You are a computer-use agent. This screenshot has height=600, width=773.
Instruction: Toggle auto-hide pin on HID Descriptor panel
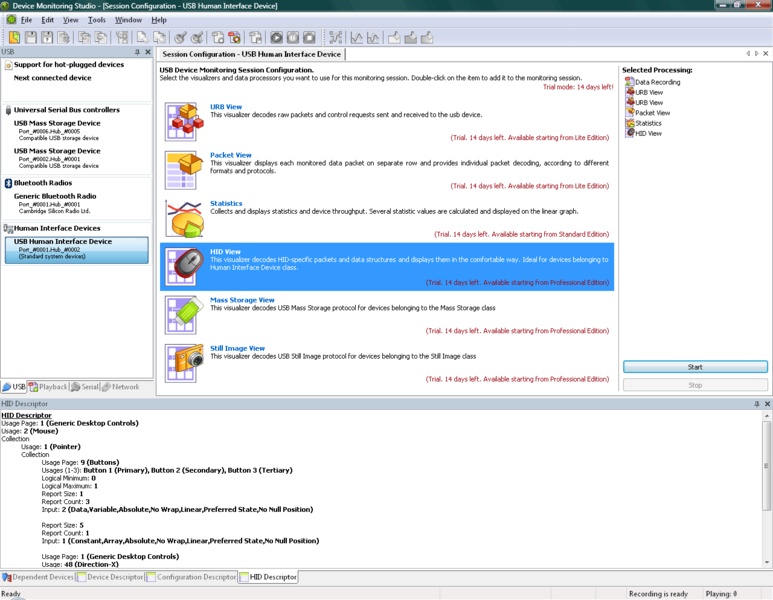(x=756, y=404)
